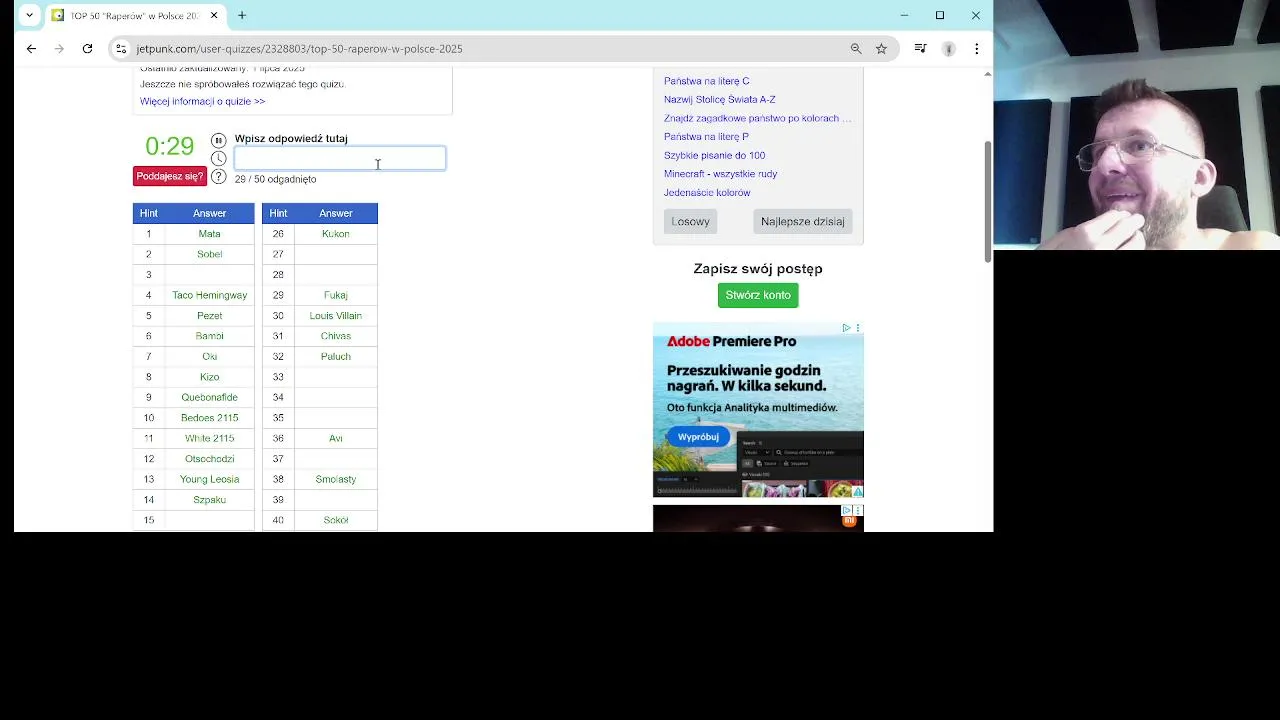1280x720 pixels.
Task: Click the Mata answer cell
Action: (209, 234)
